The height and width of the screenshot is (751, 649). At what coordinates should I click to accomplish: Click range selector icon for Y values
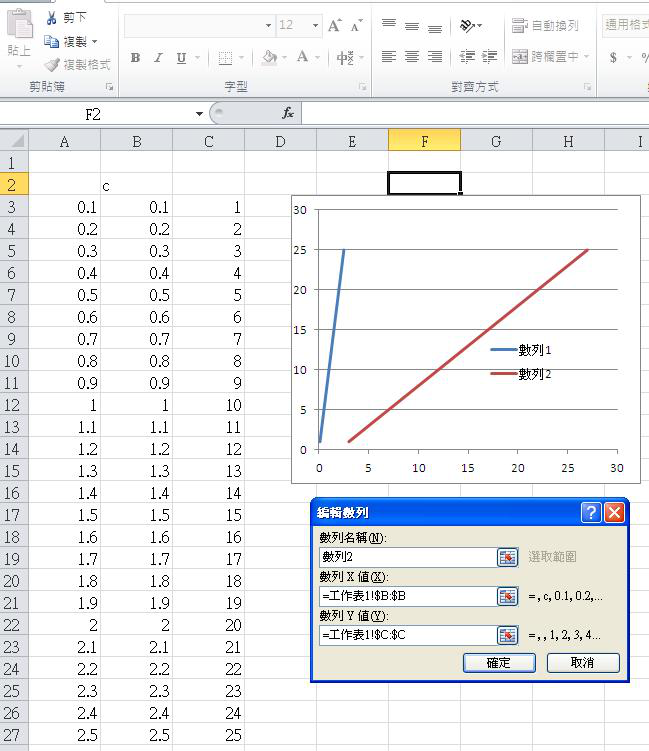tap(508, 635)
